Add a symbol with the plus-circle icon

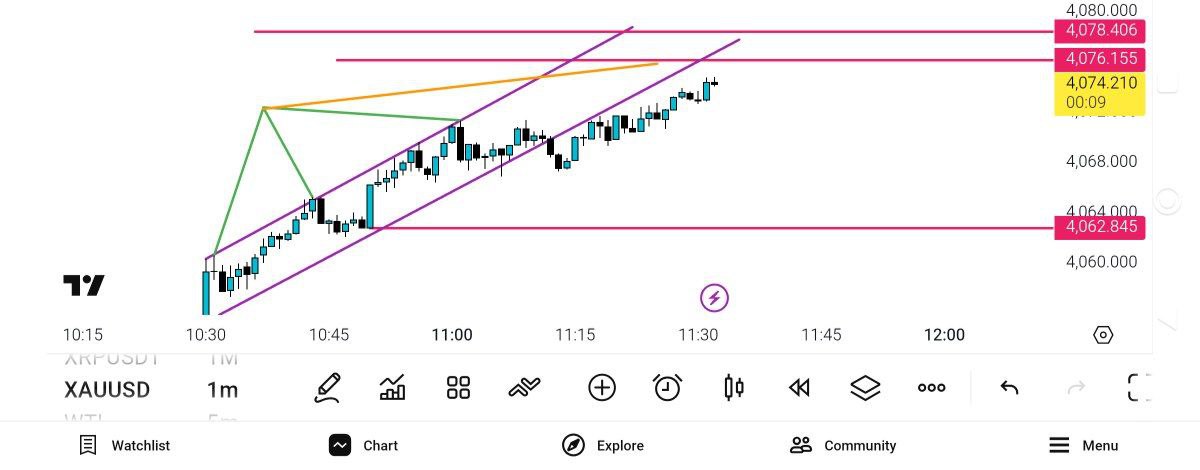(601, 387)
